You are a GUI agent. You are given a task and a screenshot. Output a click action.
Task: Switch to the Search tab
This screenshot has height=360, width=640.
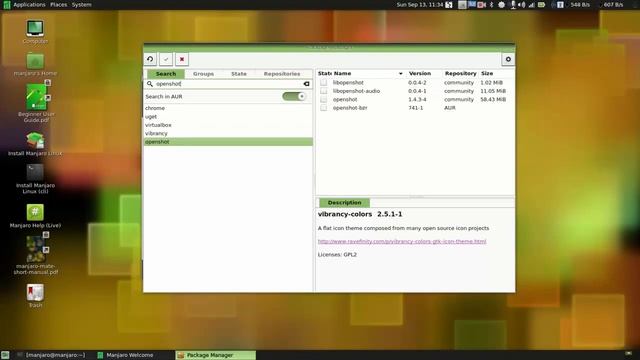[166, 74]
